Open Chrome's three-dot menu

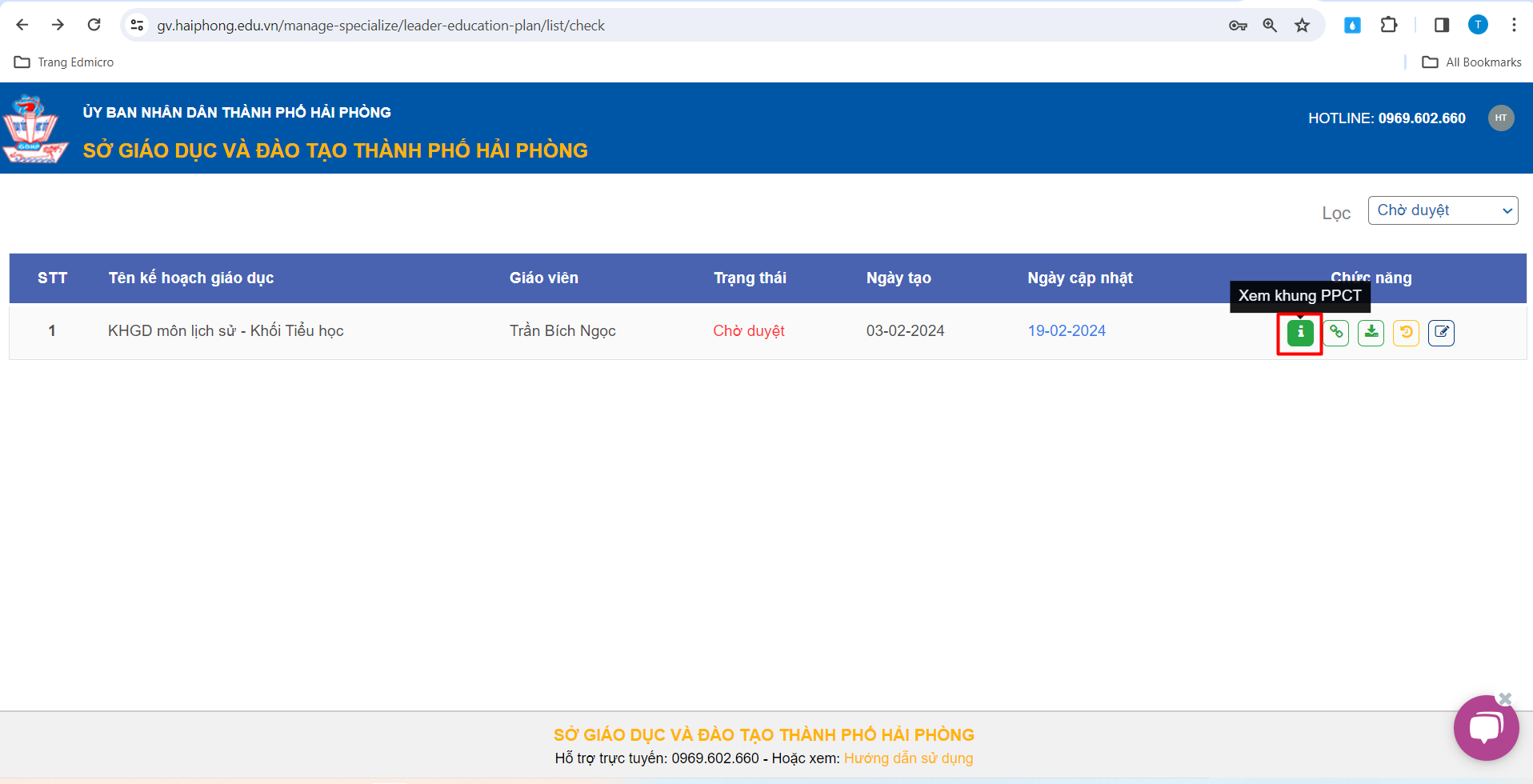point(1514,26)
